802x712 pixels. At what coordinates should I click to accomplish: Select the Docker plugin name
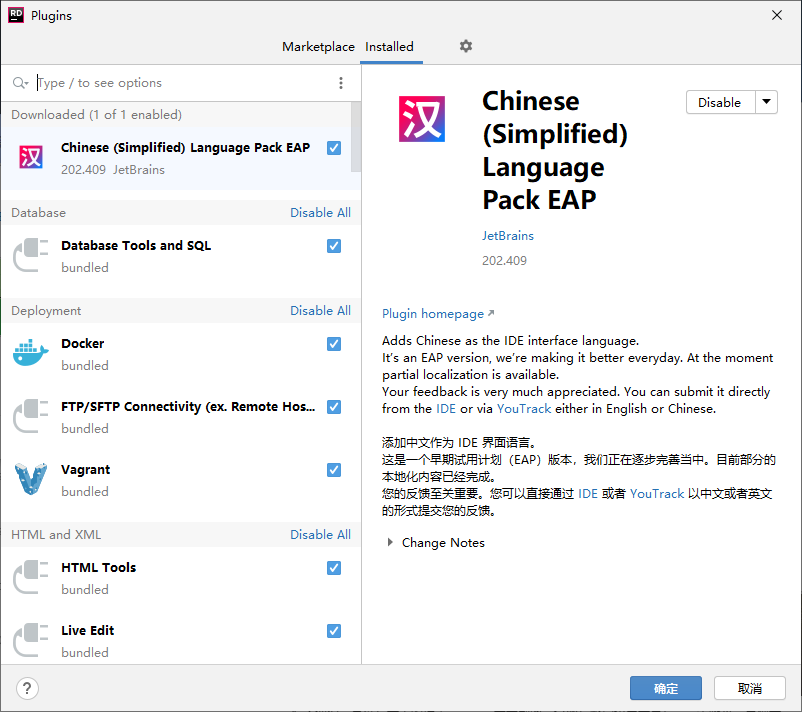coord(82,343)
